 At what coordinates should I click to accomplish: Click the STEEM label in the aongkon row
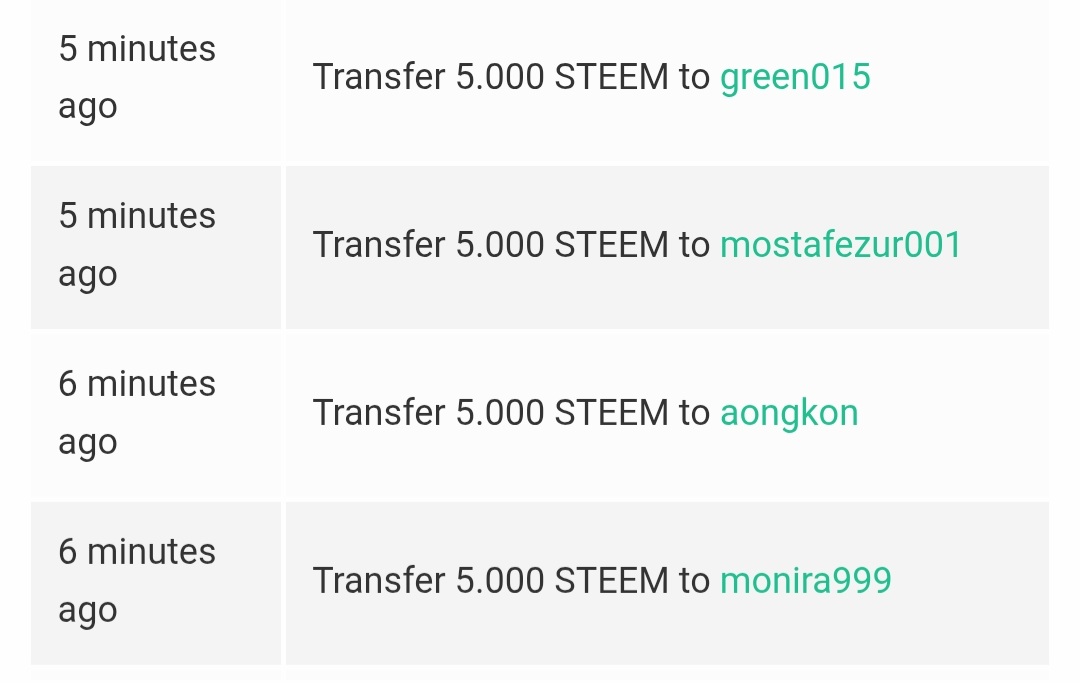611,413
